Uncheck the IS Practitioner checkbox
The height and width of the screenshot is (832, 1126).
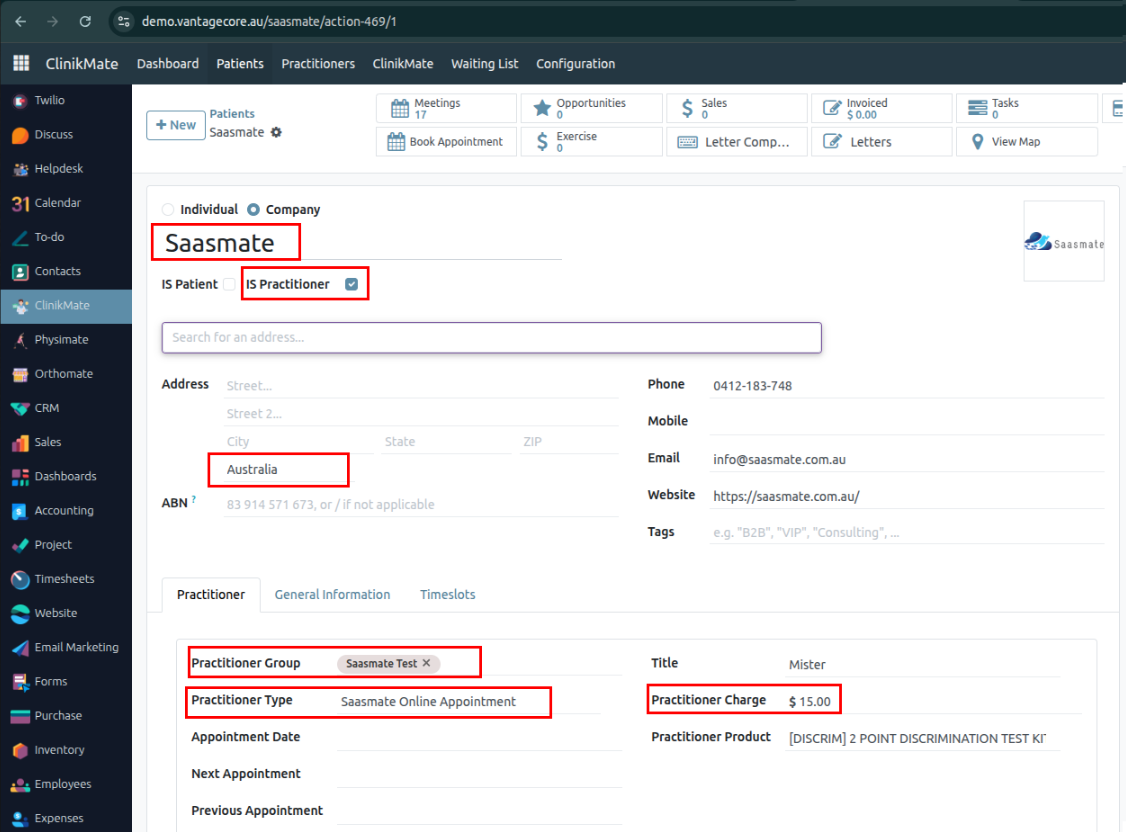pos(351,285)
